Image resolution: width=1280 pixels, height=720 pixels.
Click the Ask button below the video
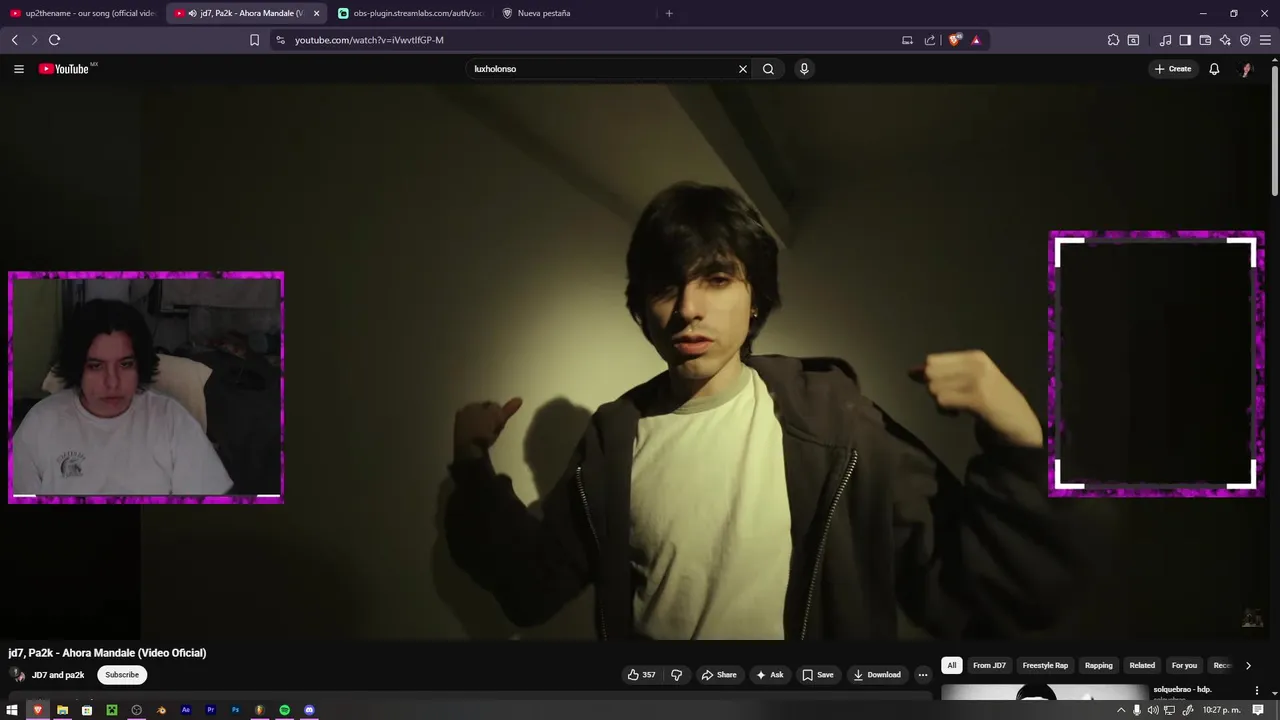(769, 675)
